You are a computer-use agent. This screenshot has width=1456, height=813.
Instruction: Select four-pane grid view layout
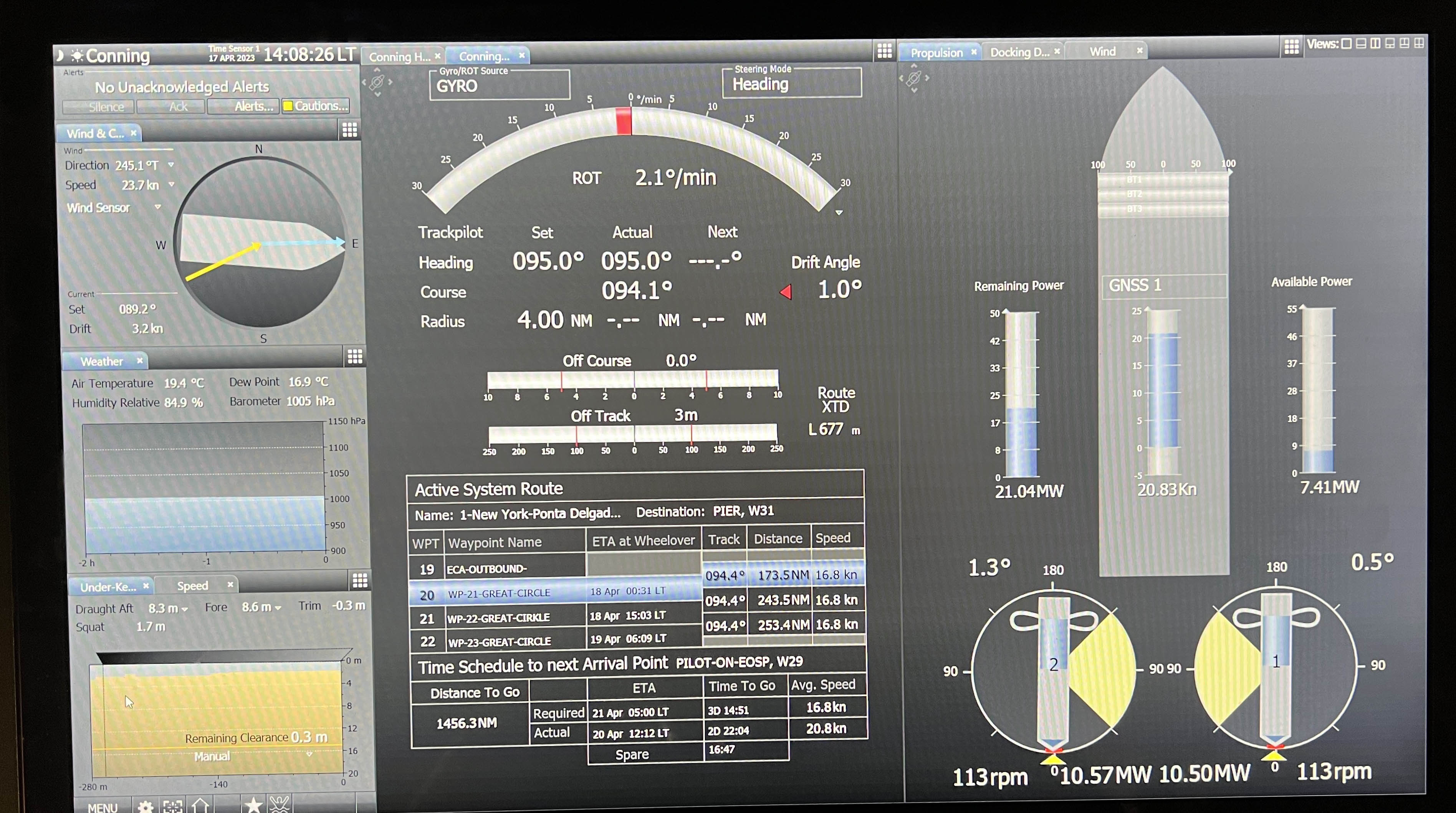click(1419, 43)
